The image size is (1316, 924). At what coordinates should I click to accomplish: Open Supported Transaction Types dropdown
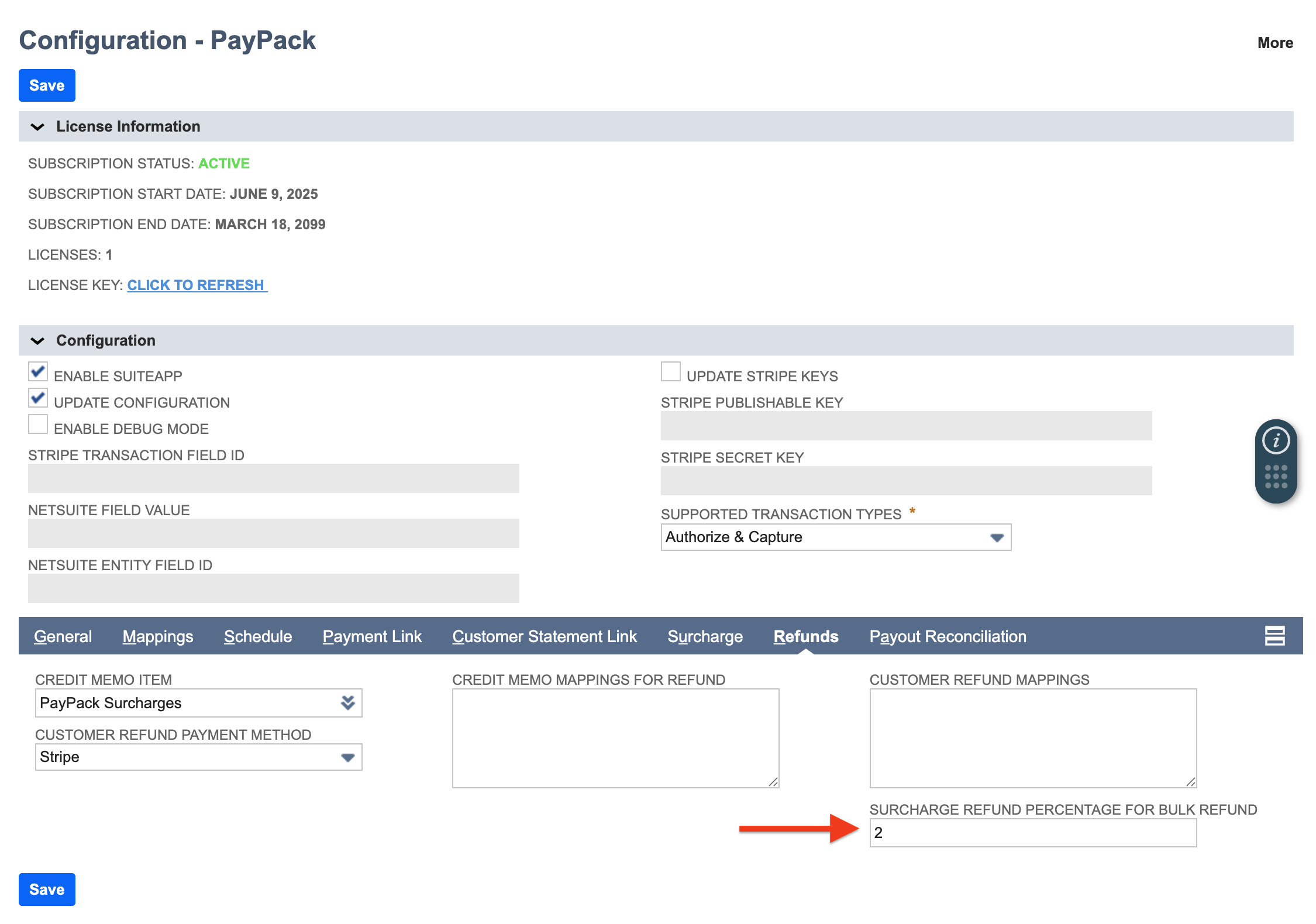tap(997, 537)
